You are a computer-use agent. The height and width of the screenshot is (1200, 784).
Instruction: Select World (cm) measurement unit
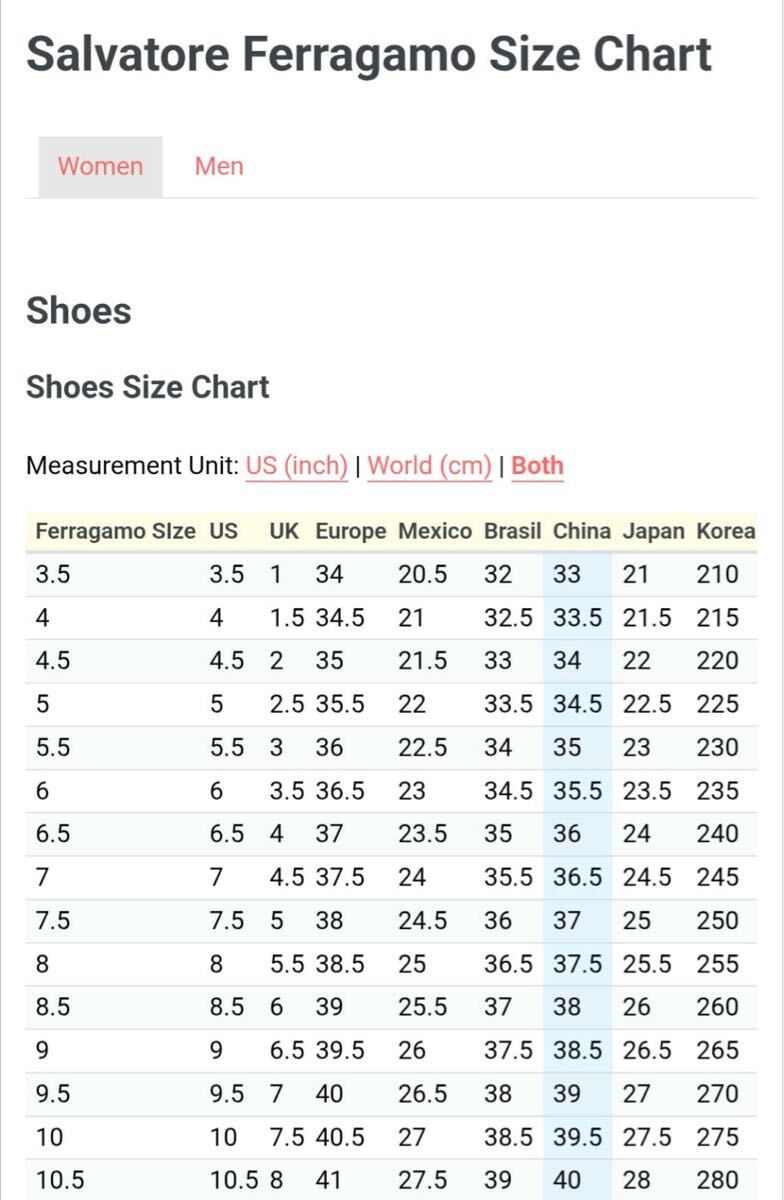pos(429,466)
